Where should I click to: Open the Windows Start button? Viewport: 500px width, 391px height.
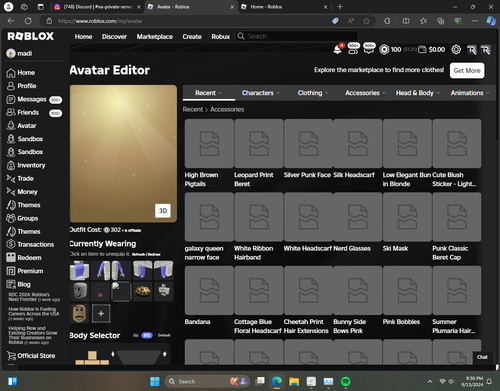tap(155, 381)
